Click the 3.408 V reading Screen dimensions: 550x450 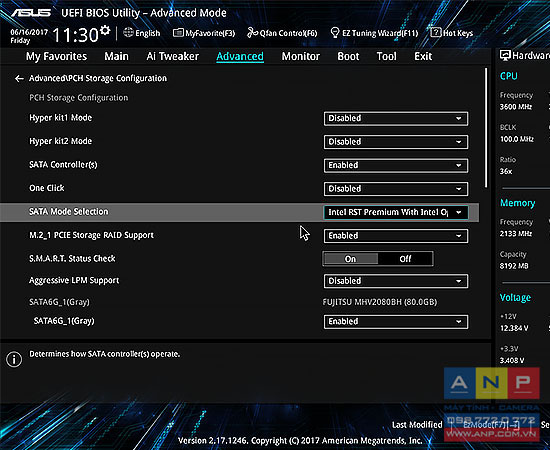512,361
